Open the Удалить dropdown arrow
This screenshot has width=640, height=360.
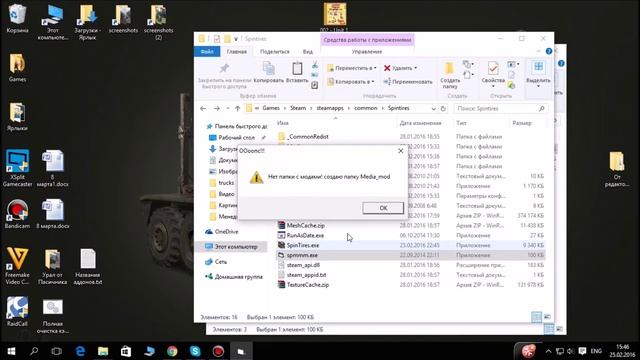416,68
